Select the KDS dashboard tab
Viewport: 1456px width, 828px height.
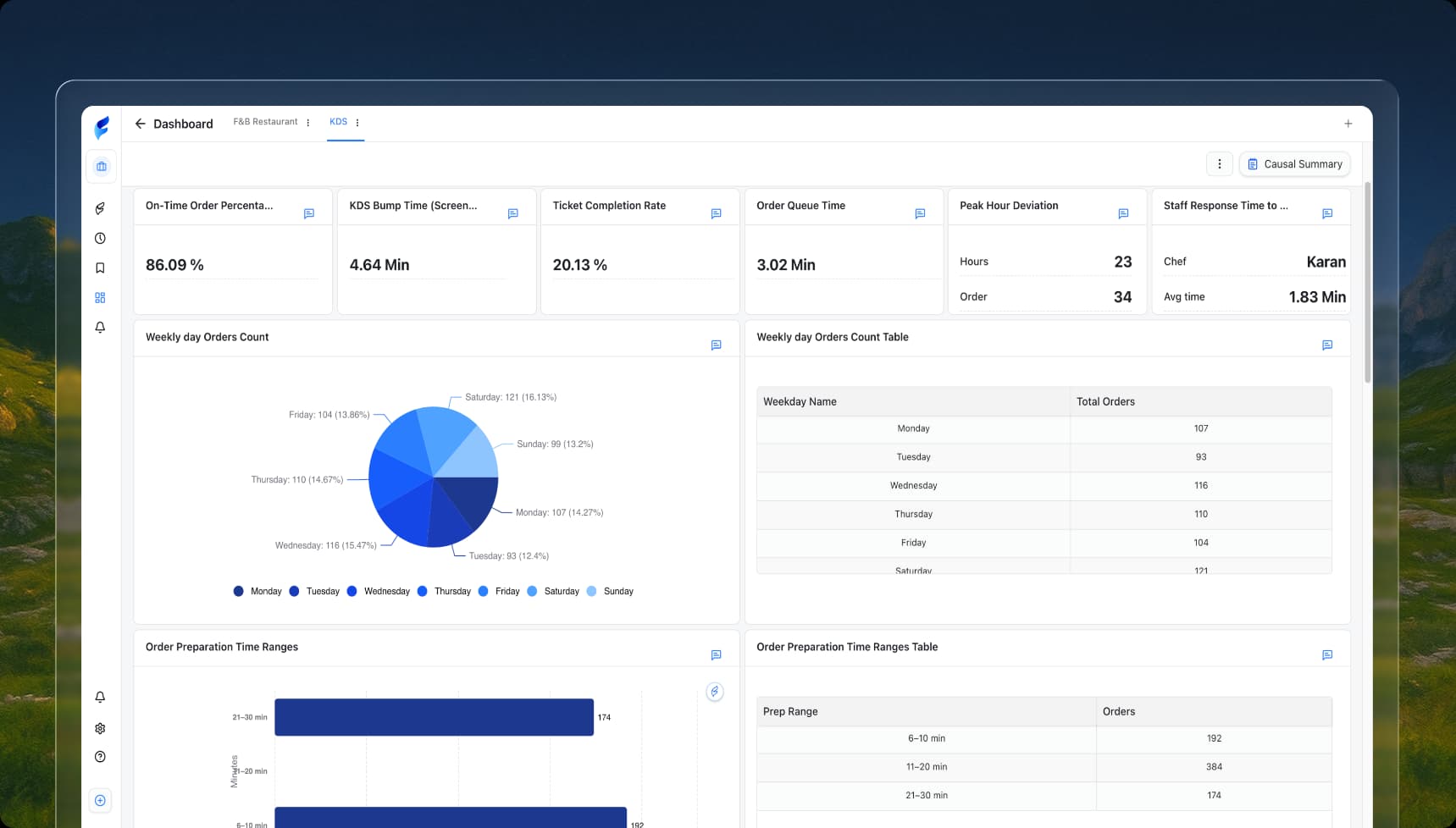[338, 121]
